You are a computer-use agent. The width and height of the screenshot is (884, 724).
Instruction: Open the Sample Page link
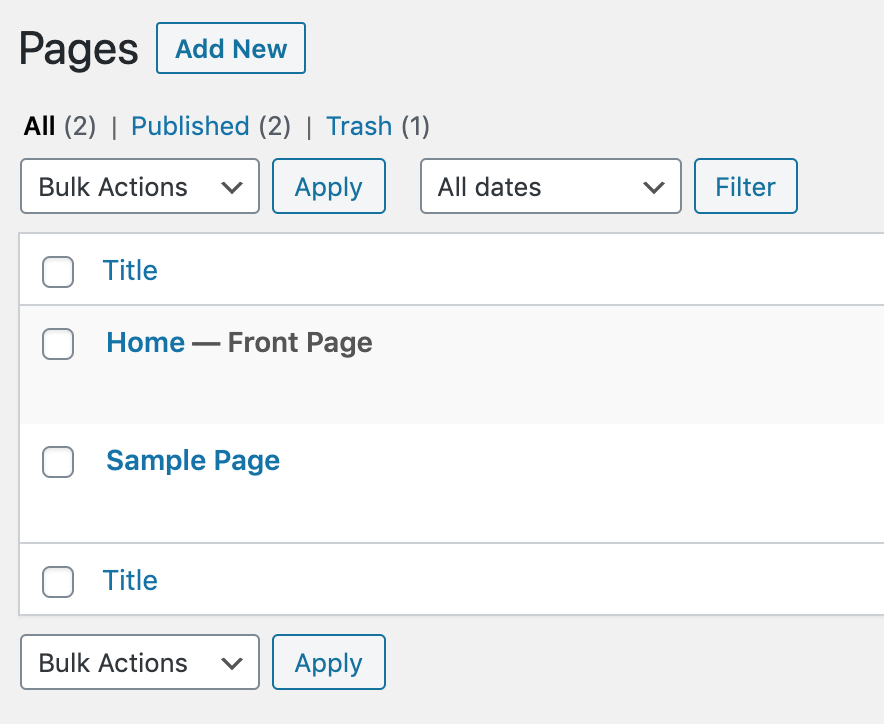point(193,461)
